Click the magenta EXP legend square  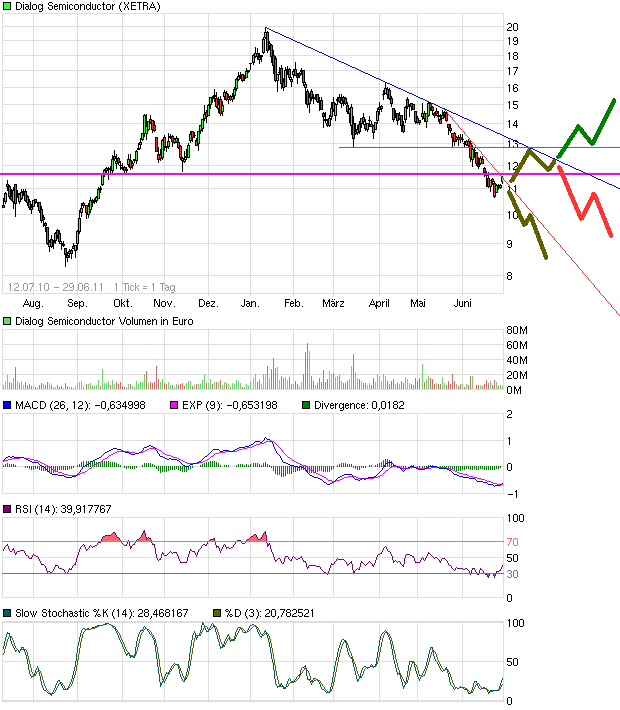coord(173,405)
